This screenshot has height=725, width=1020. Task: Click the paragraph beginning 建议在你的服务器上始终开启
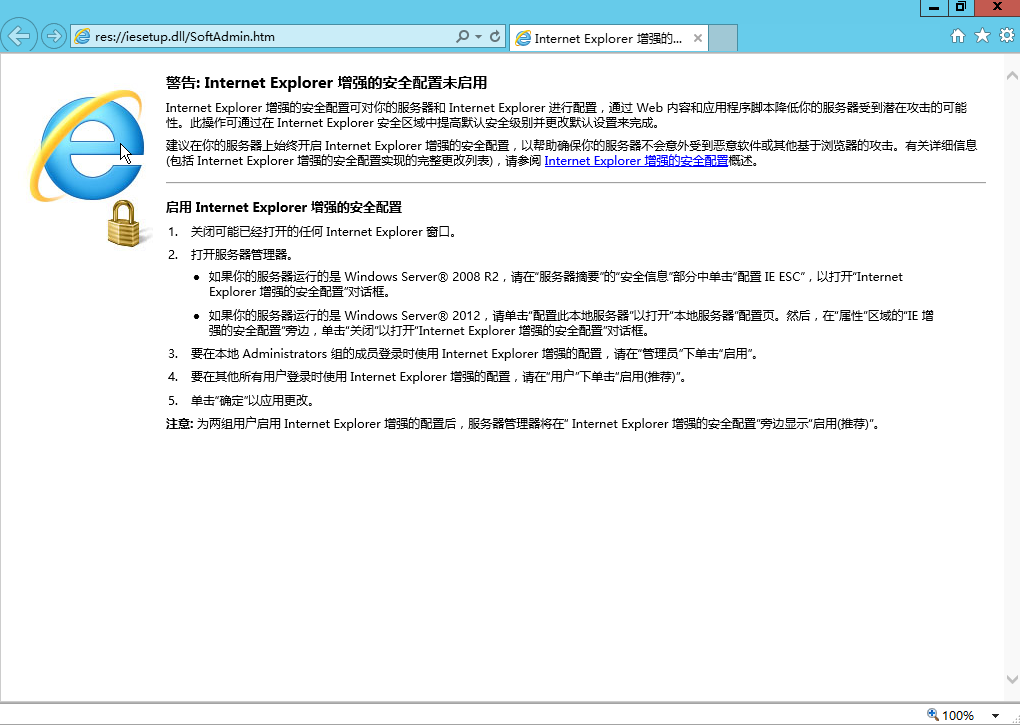point(571,153)
